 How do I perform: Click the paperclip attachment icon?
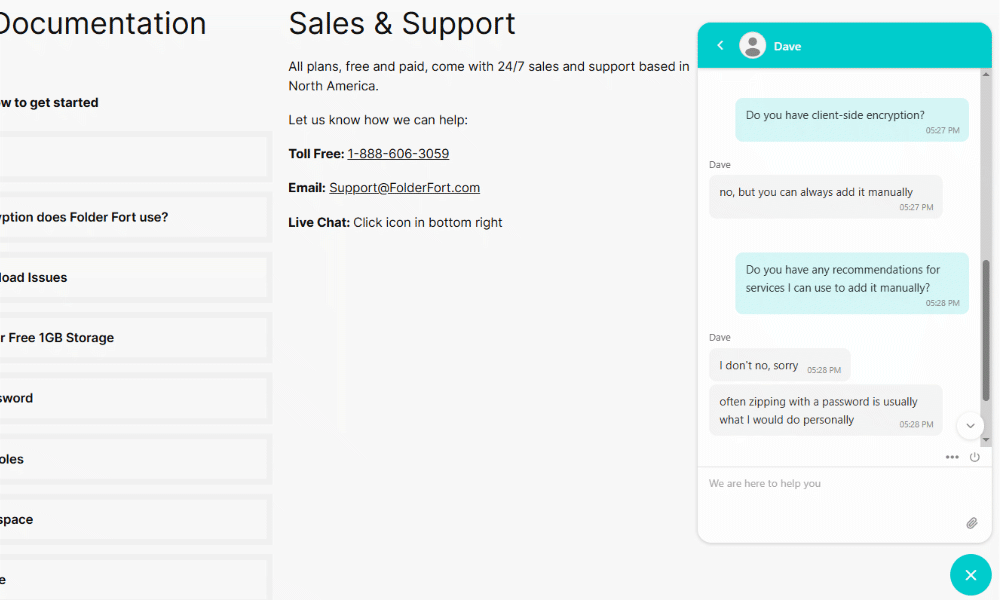click(971, 523)
